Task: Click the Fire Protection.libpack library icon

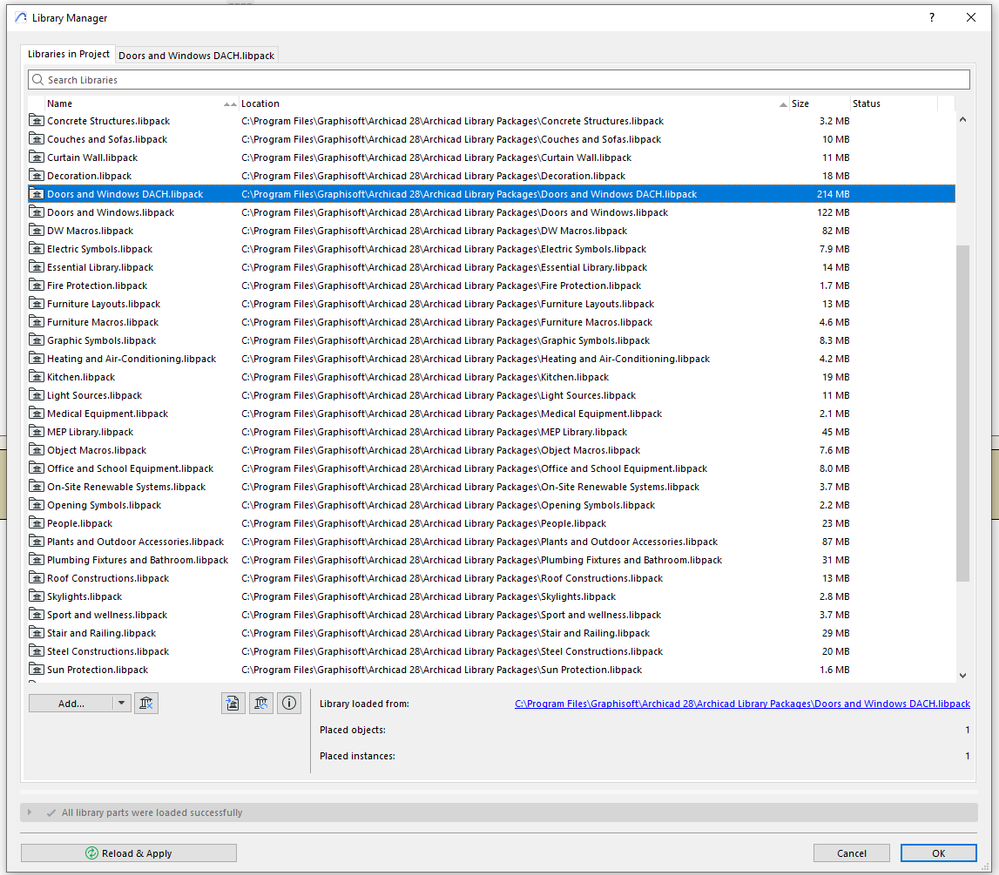Action: [x=36, y=285]
